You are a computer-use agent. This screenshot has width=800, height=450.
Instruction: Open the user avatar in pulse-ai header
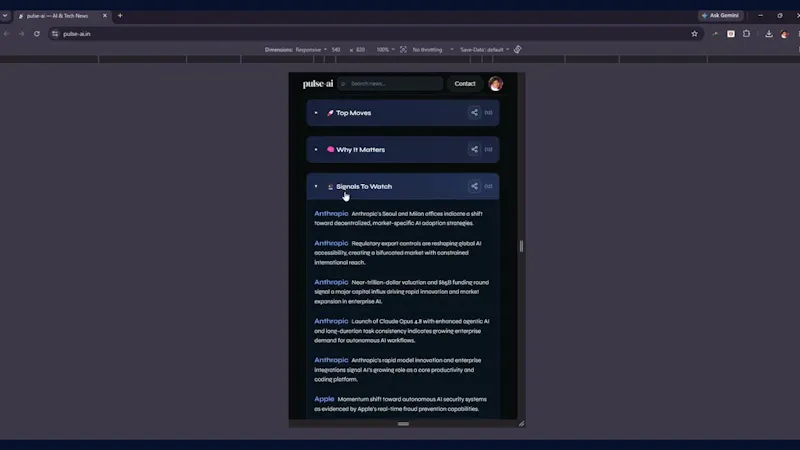click(x=495, y=84)
